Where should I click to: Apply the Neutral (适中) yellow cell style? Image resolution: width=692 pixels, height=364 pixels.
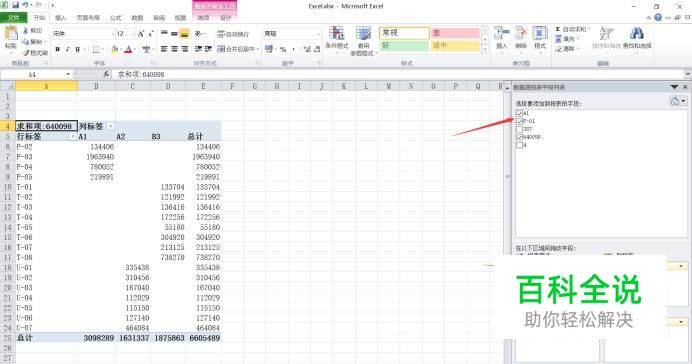coord(455,46)
